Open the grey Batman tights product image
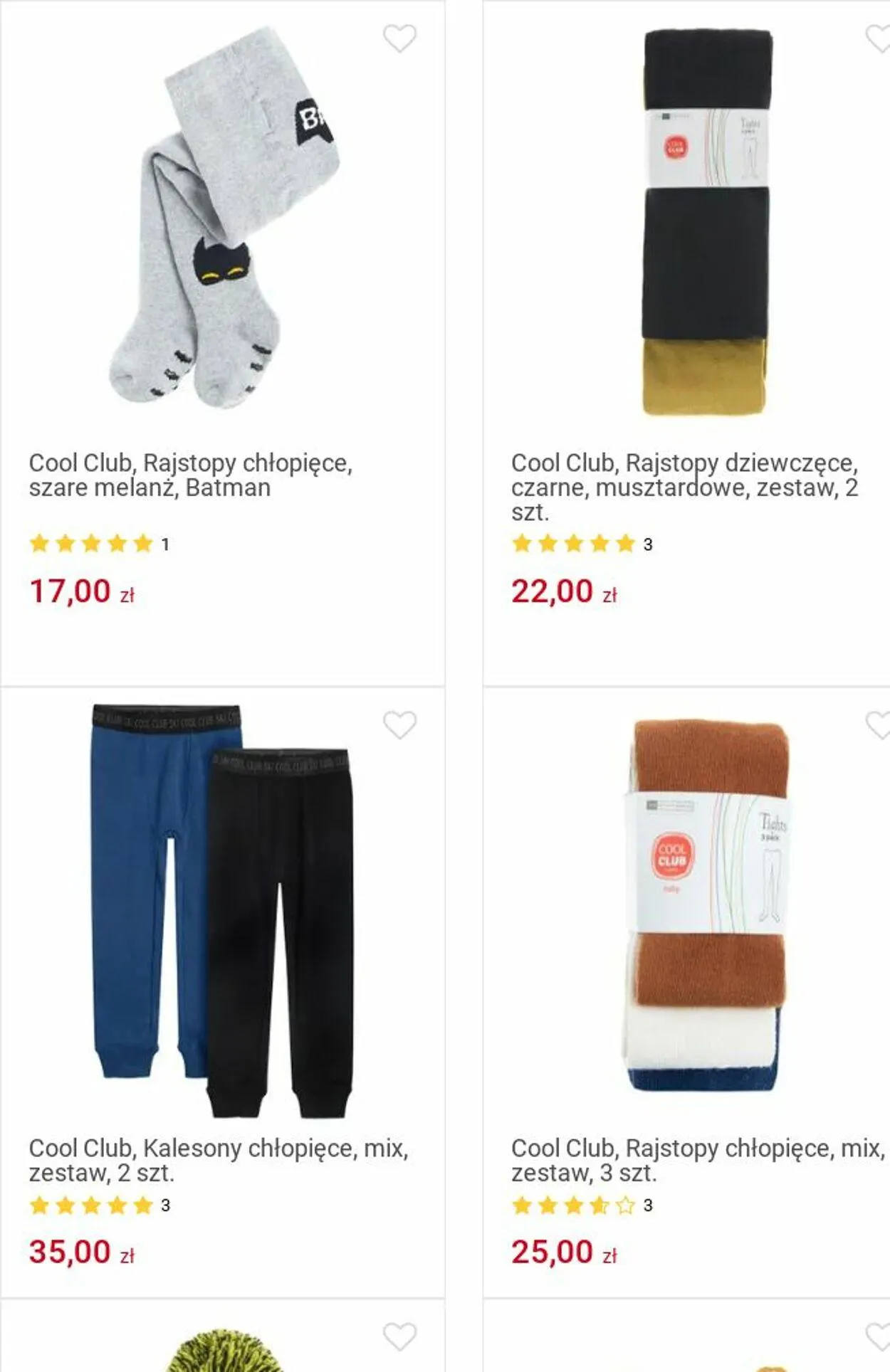Screen dimensions: 890x1372 [224, 217]
